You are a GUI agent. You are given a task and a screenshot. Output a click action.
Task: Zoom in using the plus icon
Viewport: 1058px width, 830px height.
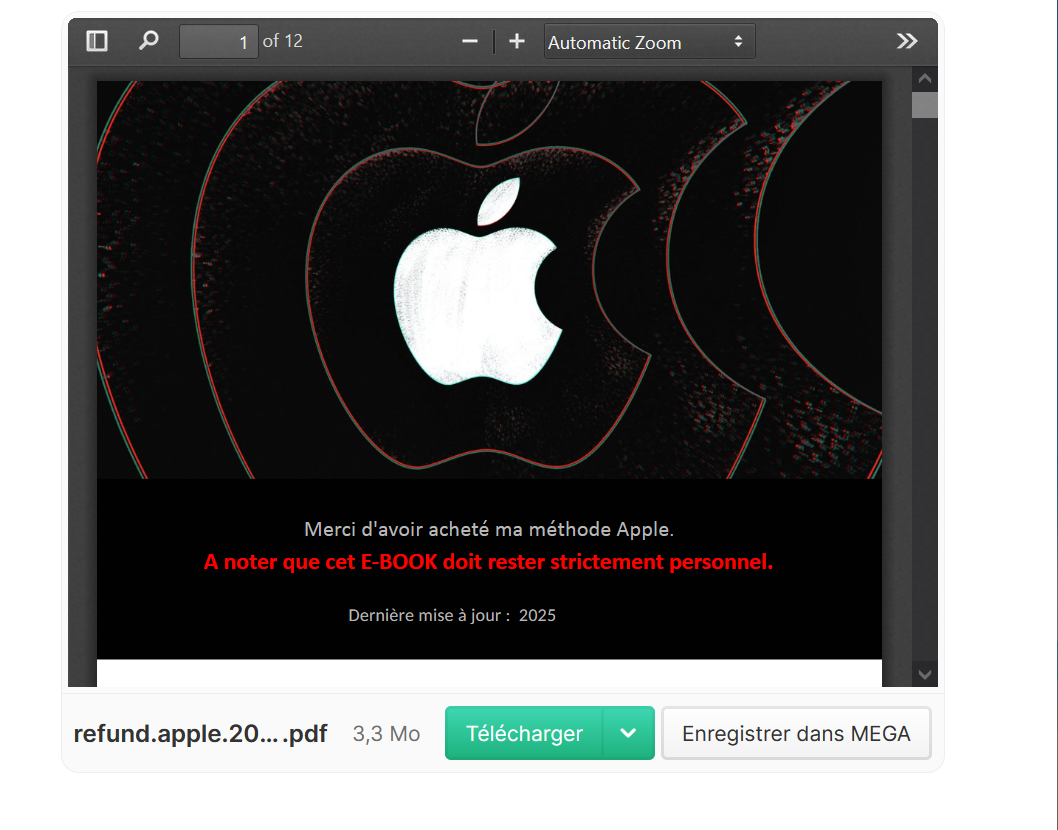pos(517,41)
